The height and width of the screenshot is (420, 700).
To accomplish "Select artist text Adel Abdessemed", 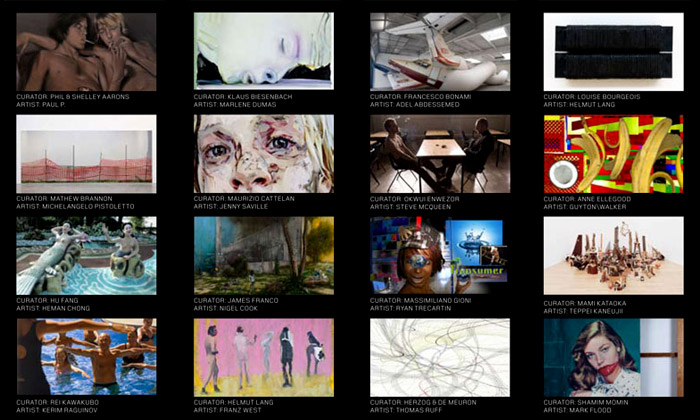I will [x=415, y=104].
